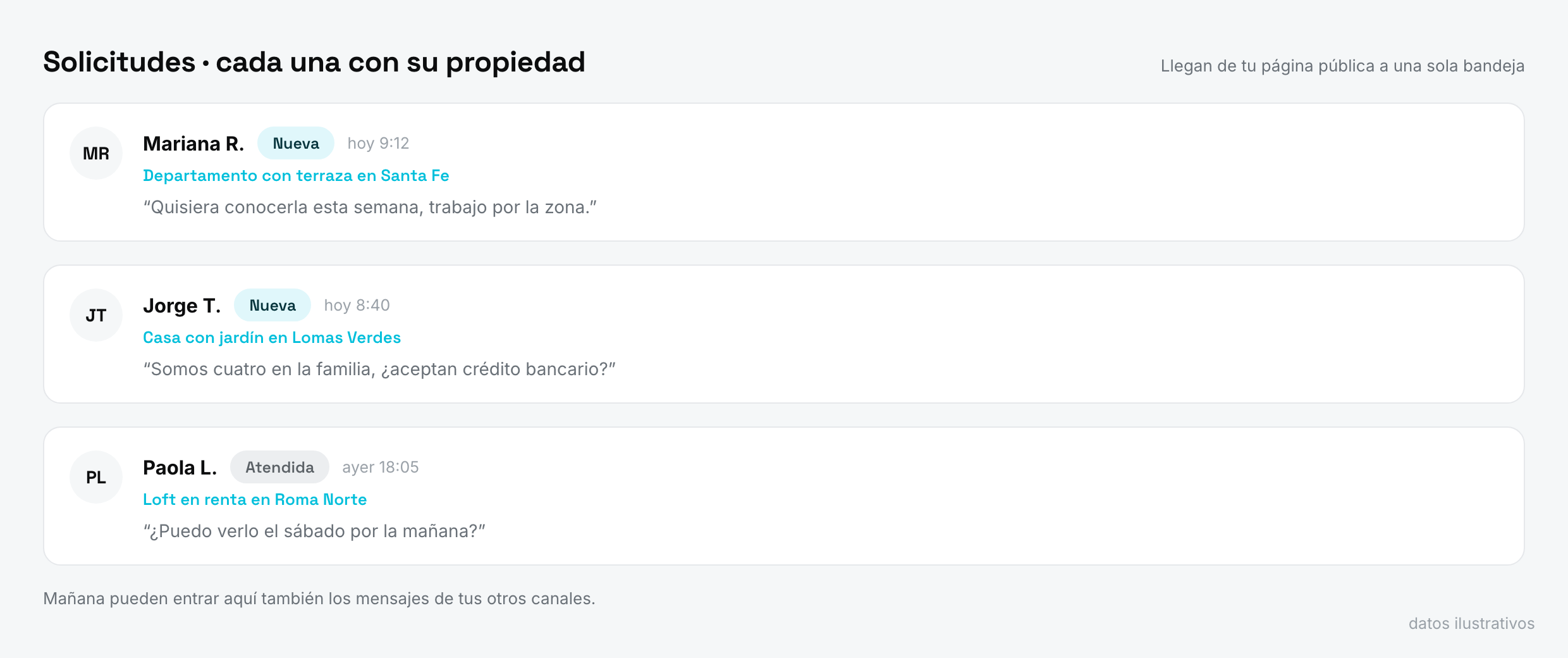Open Departamento con terraza en Santa Fe link
1568x658 pixels.
pos(296,176)
